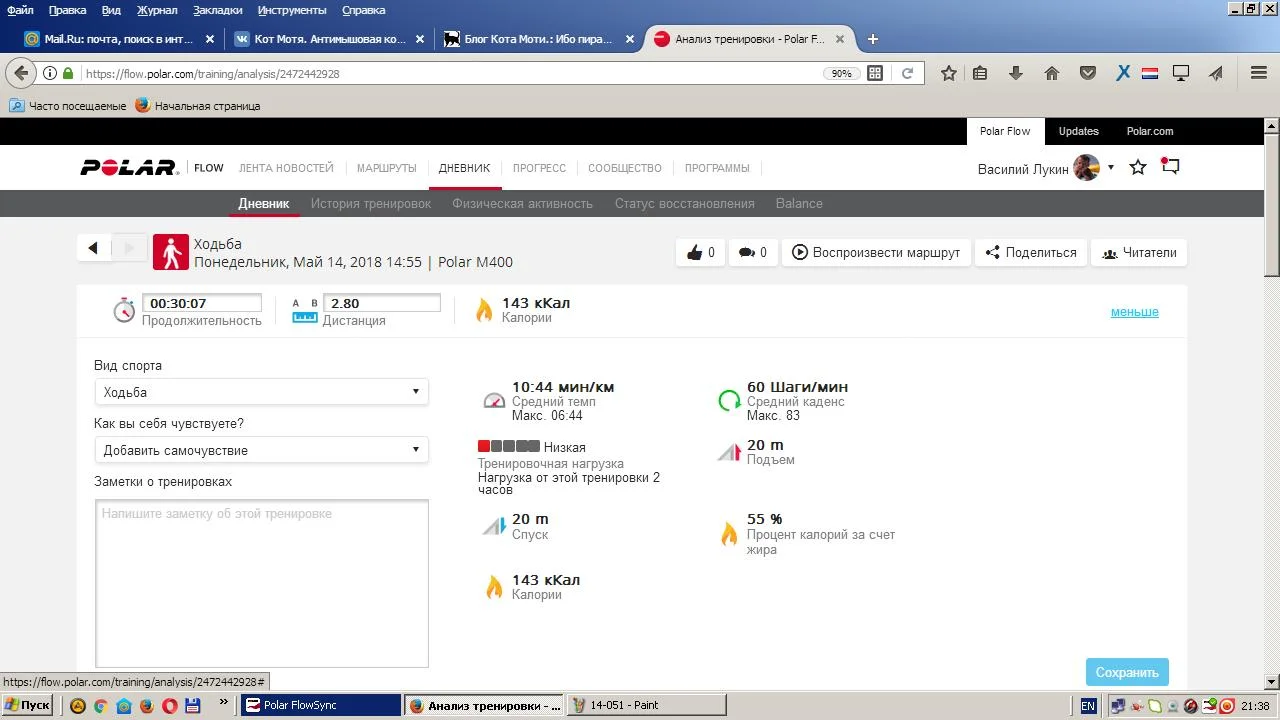The height and width of the screenshot is (720, 1280).
Task: Like the training with thumbs-up
Action: tap(700, 253)
